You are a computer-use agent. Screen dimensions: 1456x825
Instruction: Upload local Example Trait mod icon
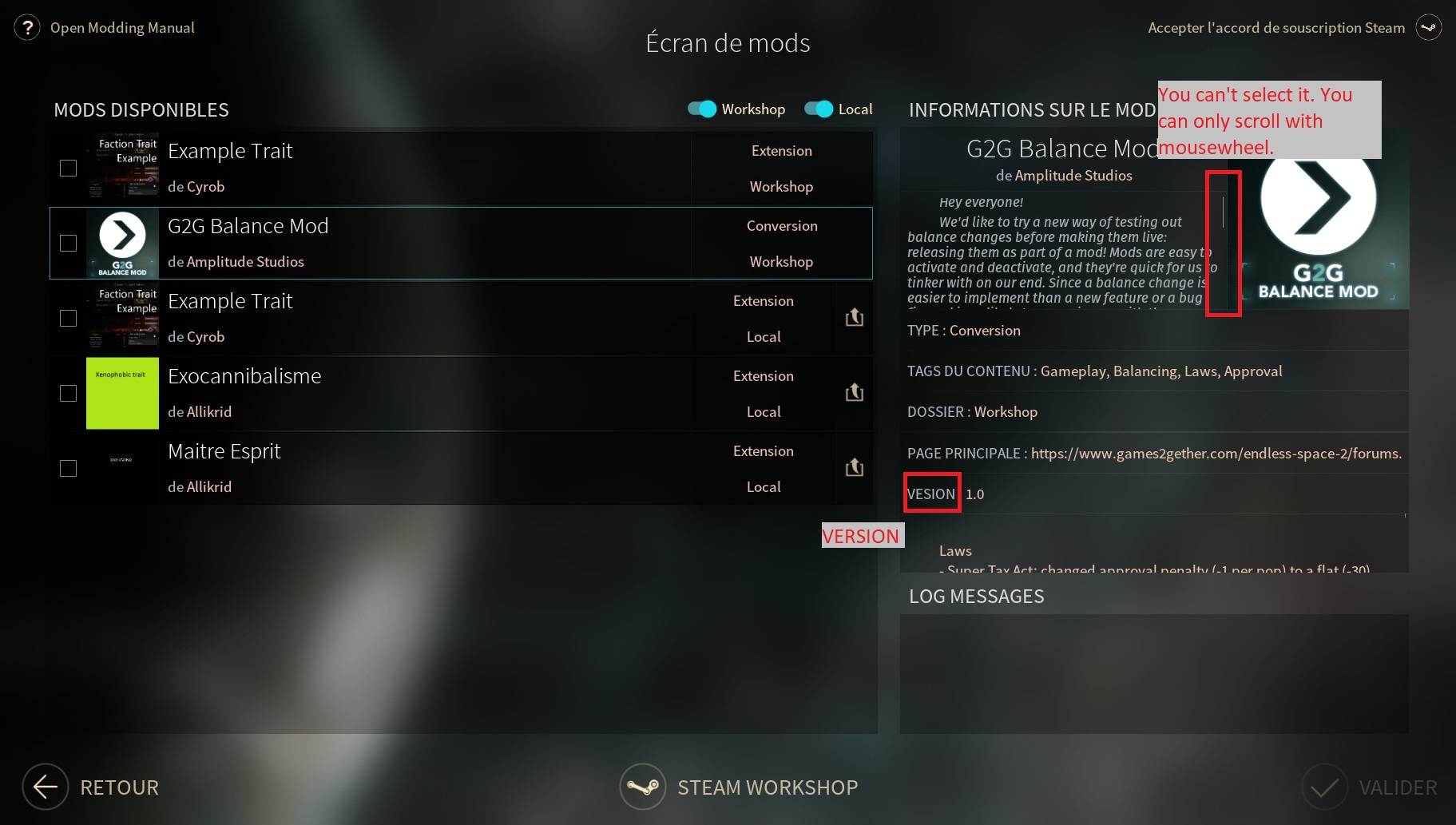[x=855, y=318]
